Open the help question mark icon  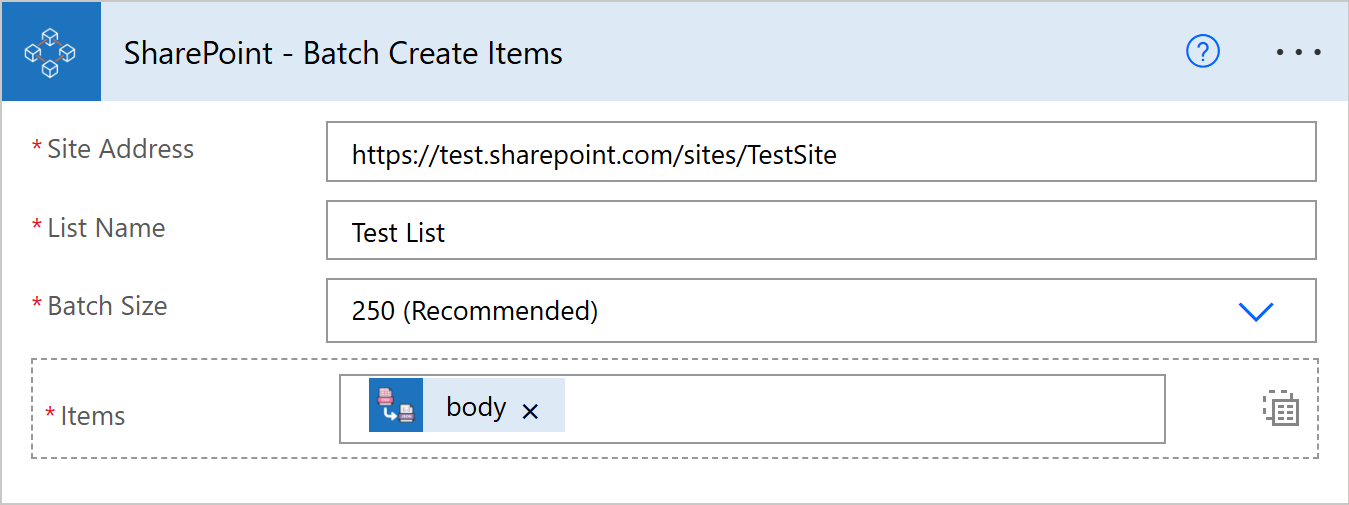[x=1202, y=52]
